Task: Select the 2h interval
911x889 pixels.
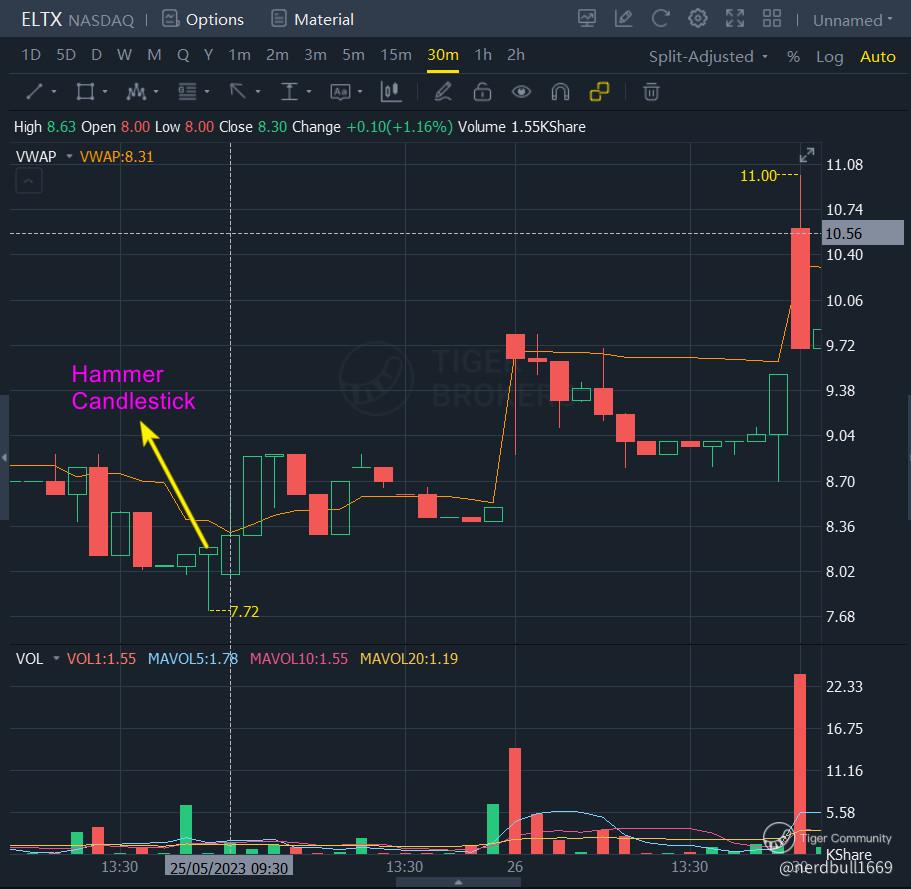Action: tap(515, 55)
